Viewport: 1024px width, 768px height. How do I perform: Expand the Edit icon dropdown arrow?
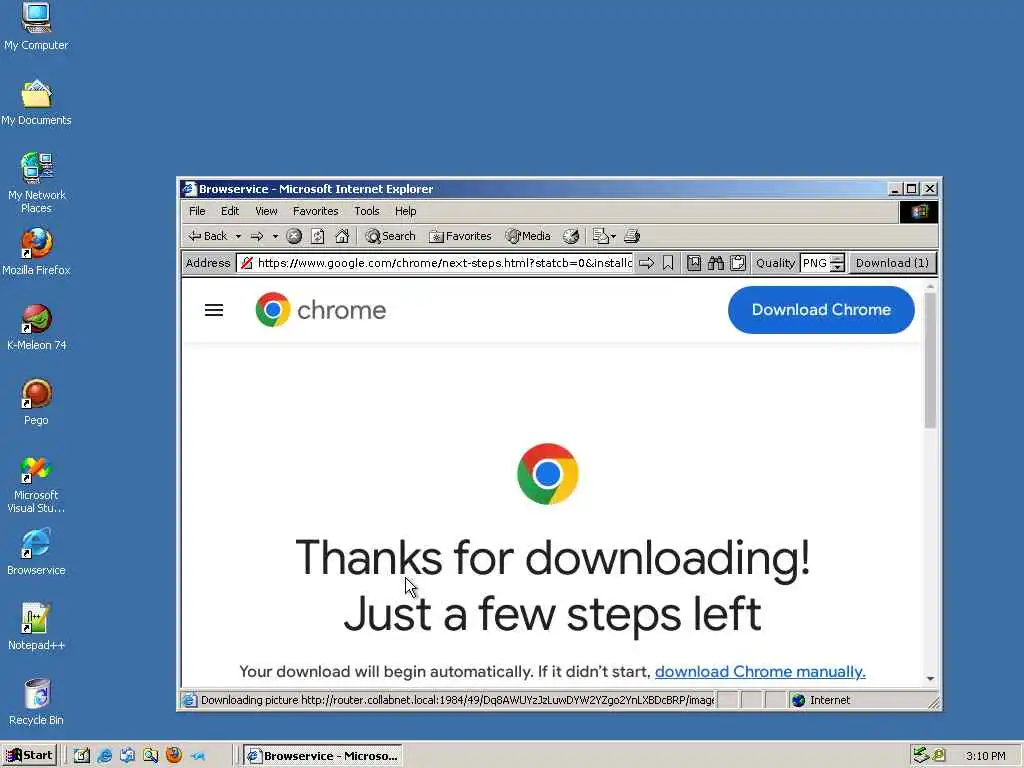click(x=613, y=236)
